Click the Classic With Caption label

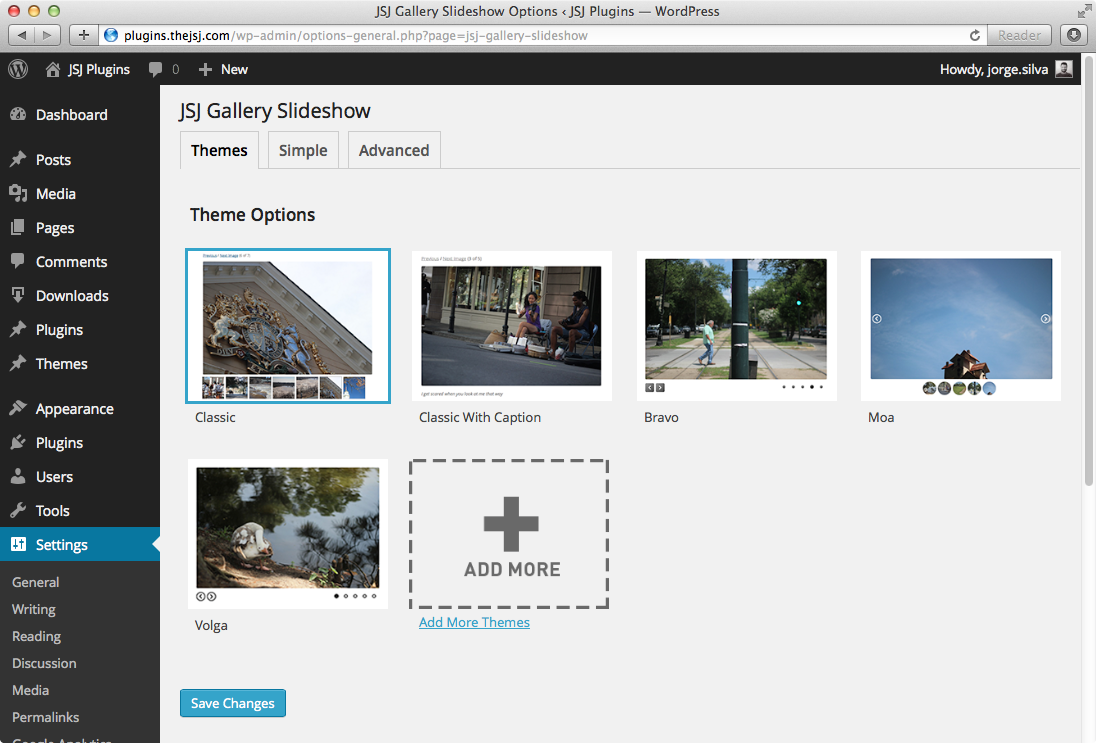pyautogui.click(x=480, y=417)
